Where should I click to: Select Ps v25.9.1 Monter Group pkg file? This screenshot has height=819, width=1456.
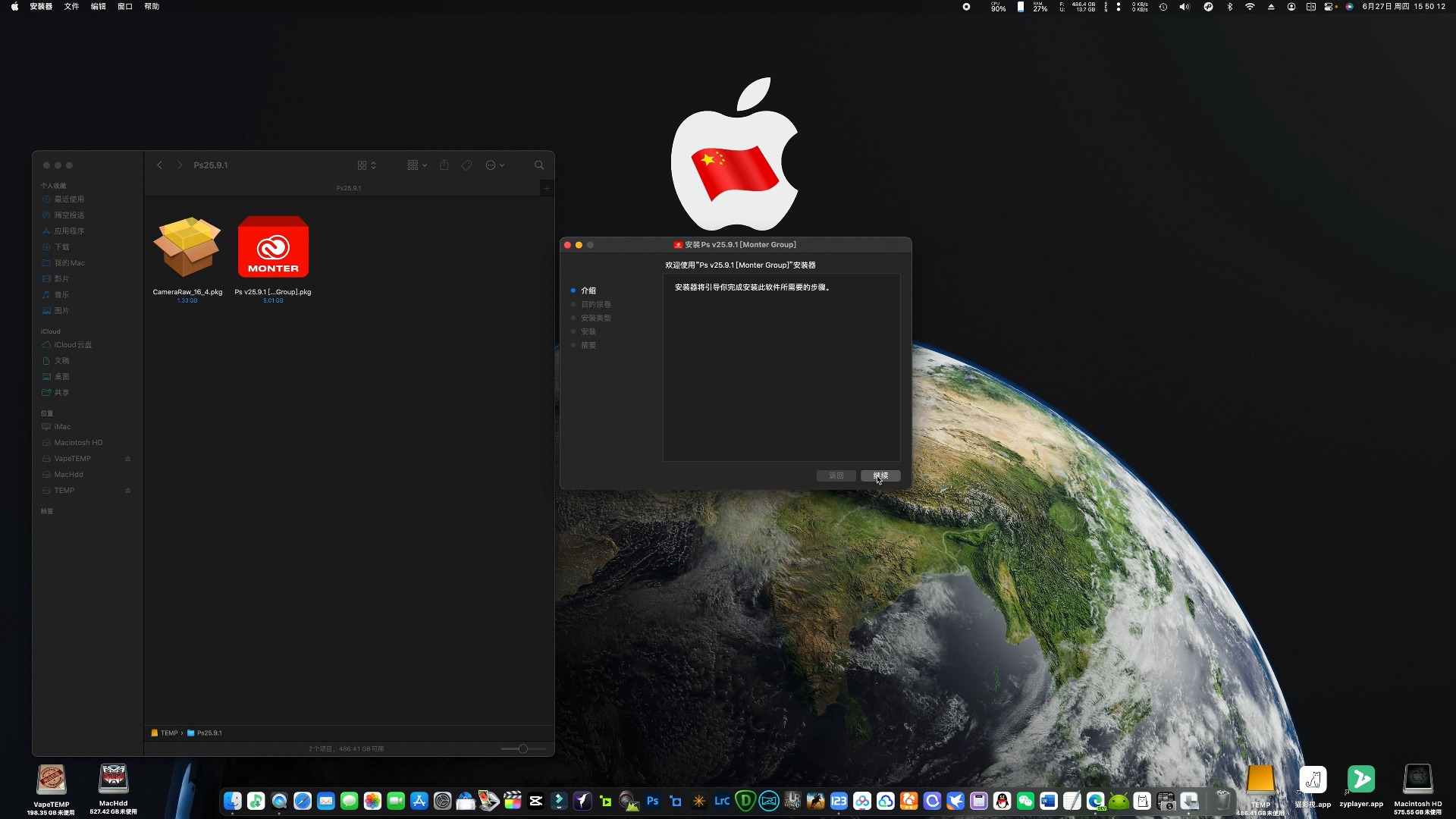273,258
